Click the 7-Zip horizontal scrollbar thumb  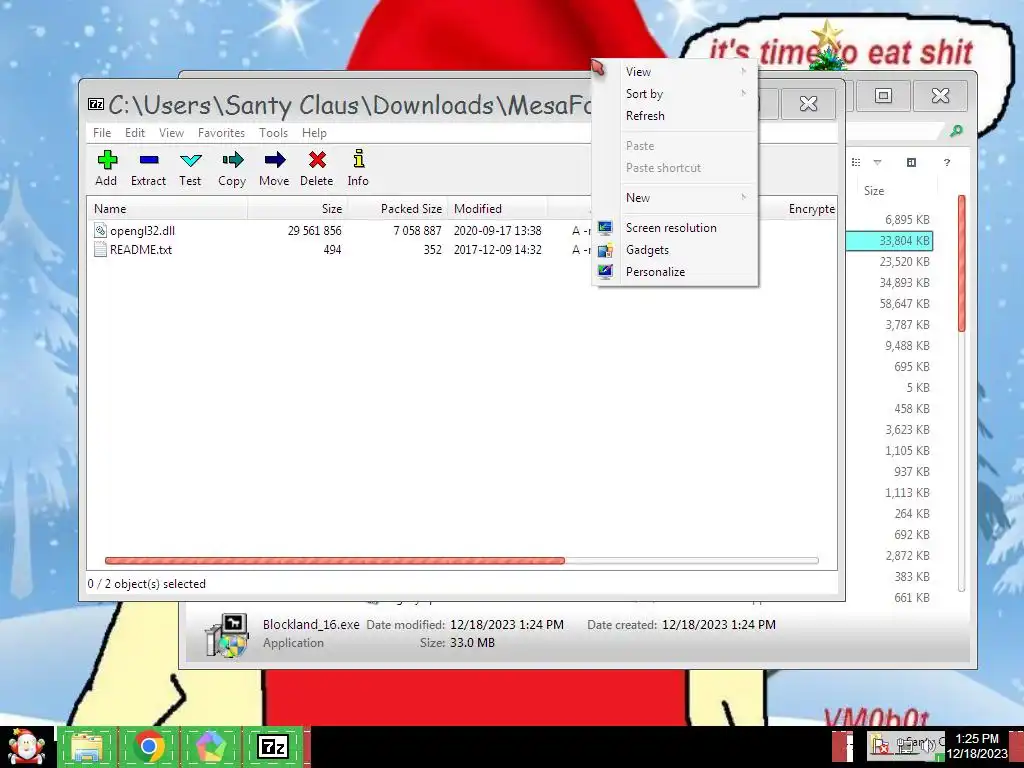tap(334, 560)
